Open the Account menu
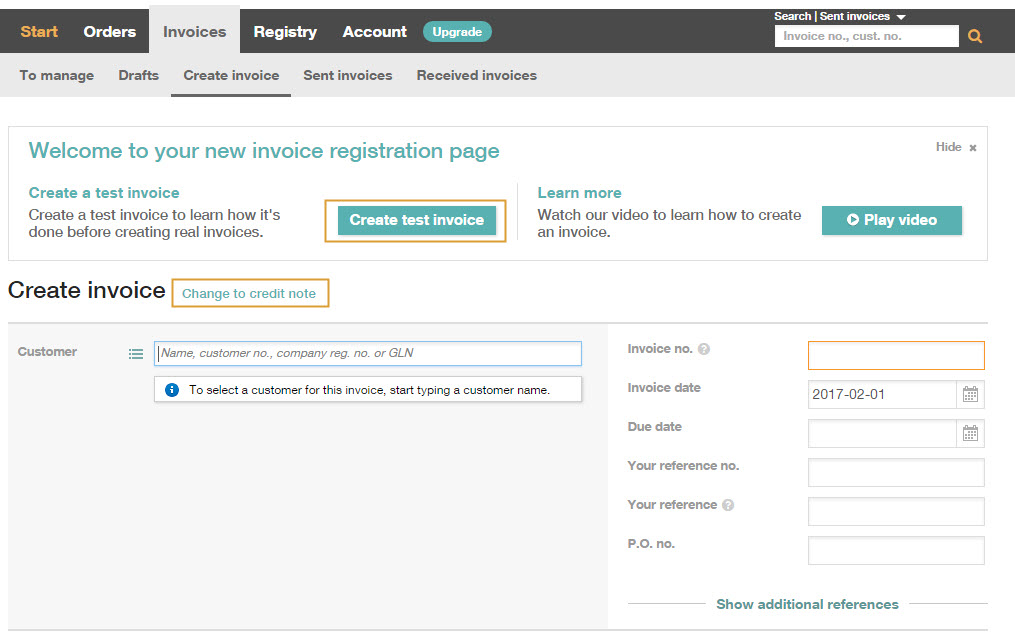 pos(374,32)
